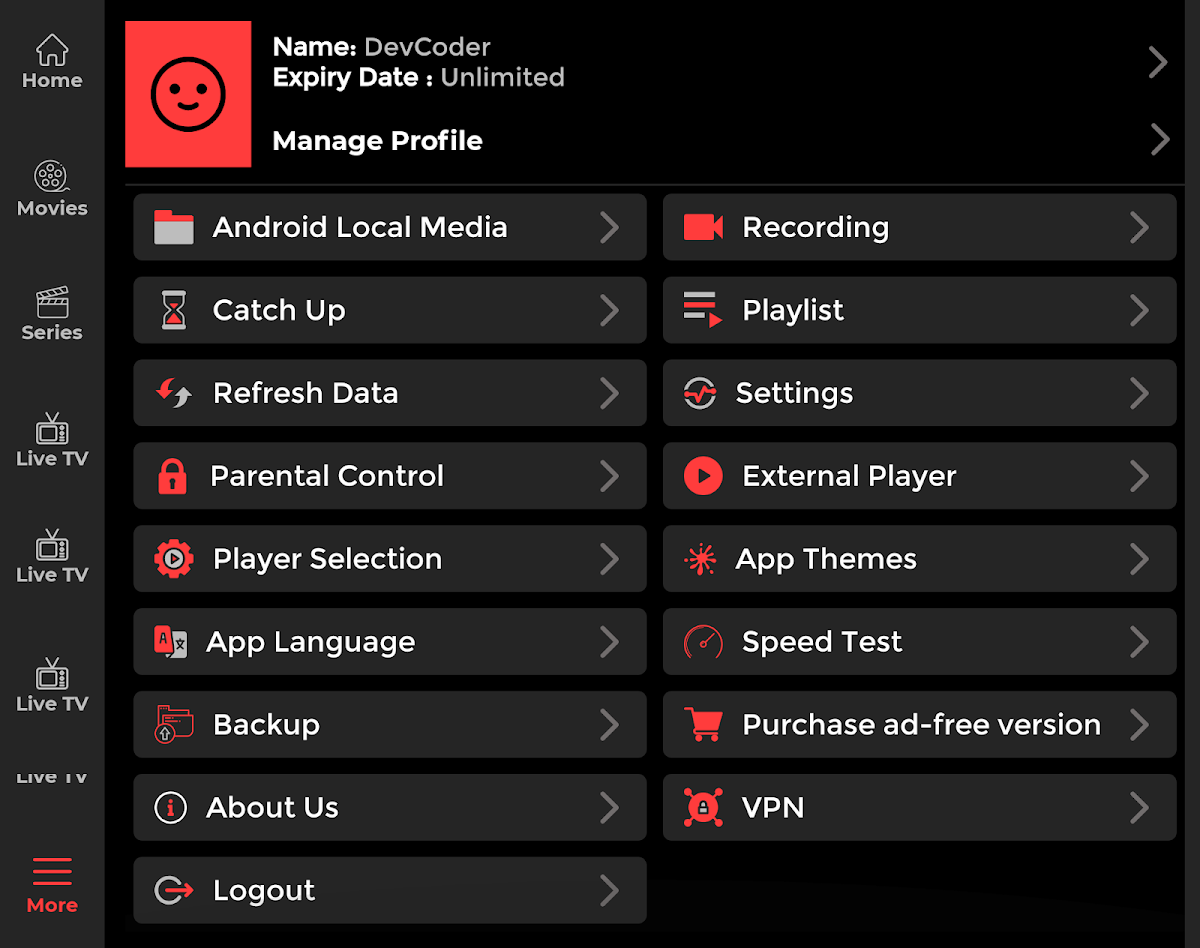Expand the Manage Profile chevron arrow
Image resolution: width=1200 pixels, height=948 pixels.
[x=1159, y=140]
